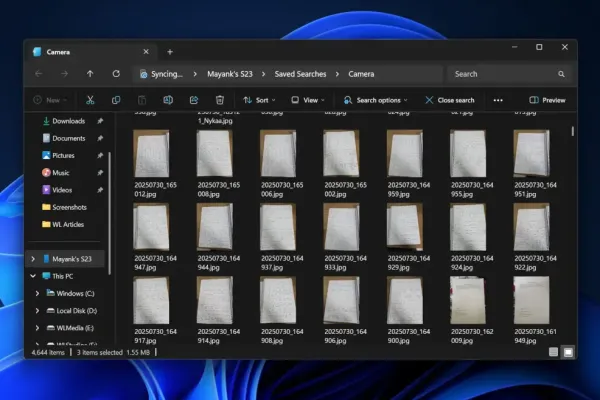Click the Paste clipboard icon
Image resolution: width=600 pixels, height=400 pixels.
tap(142, 100)
